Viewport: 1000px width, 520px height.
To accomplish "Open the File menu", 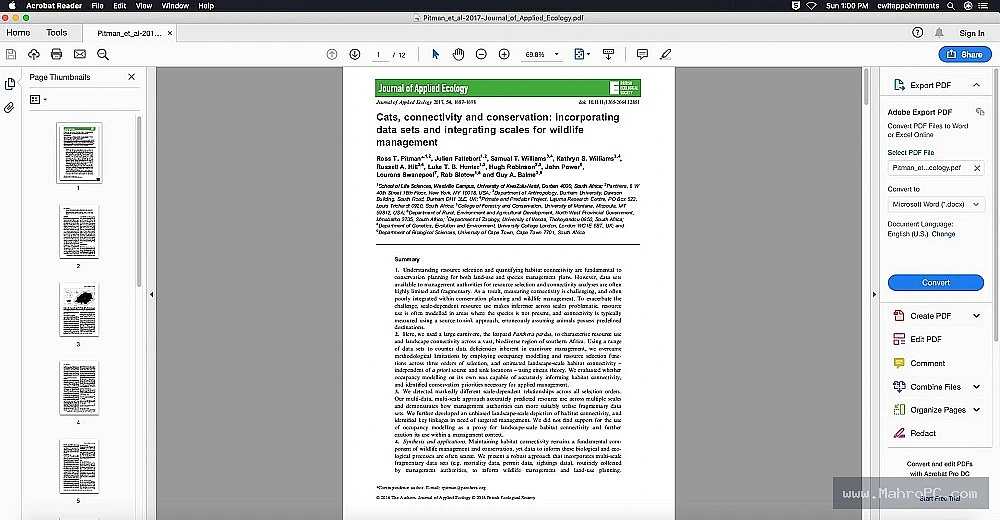I will pos(98,6).
